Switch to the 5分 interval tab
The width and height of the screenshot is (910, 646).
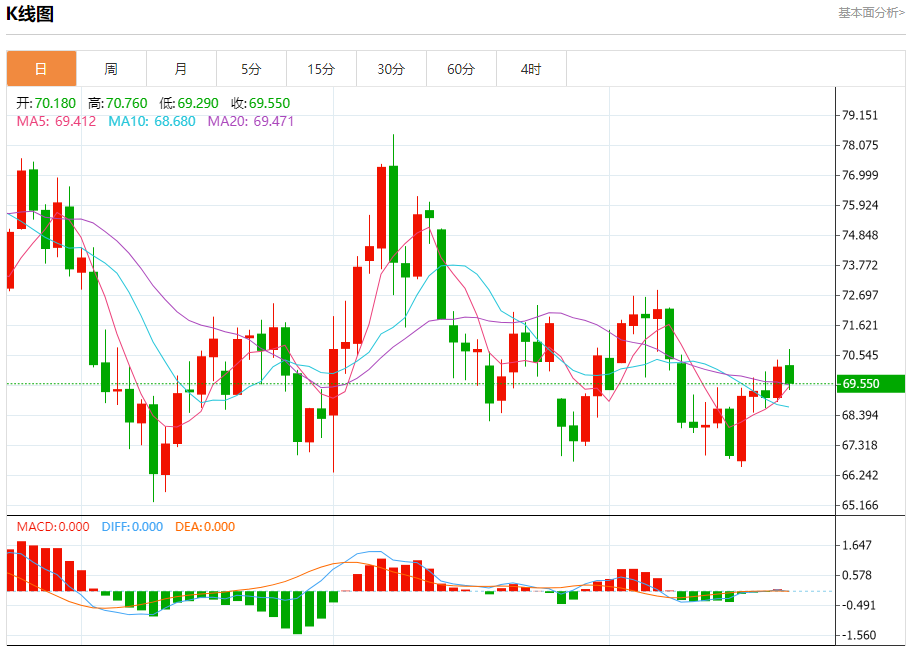point(251,69)
